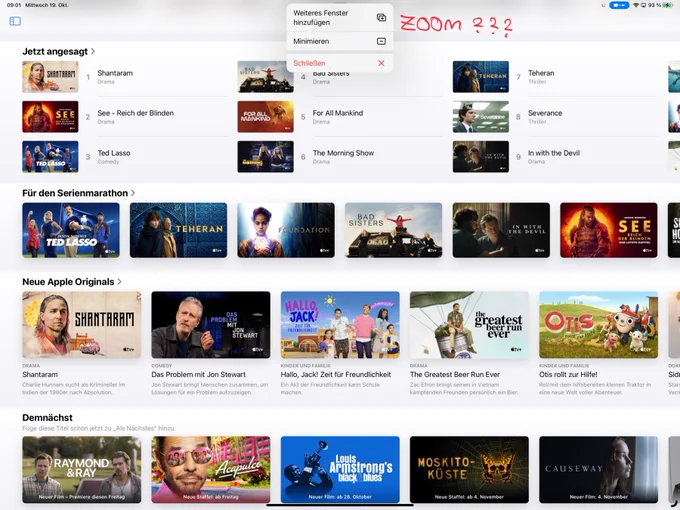Open Causeway poster in Demnächst
Viewport: 680px width, 510px height.
[x=598, y=470]
